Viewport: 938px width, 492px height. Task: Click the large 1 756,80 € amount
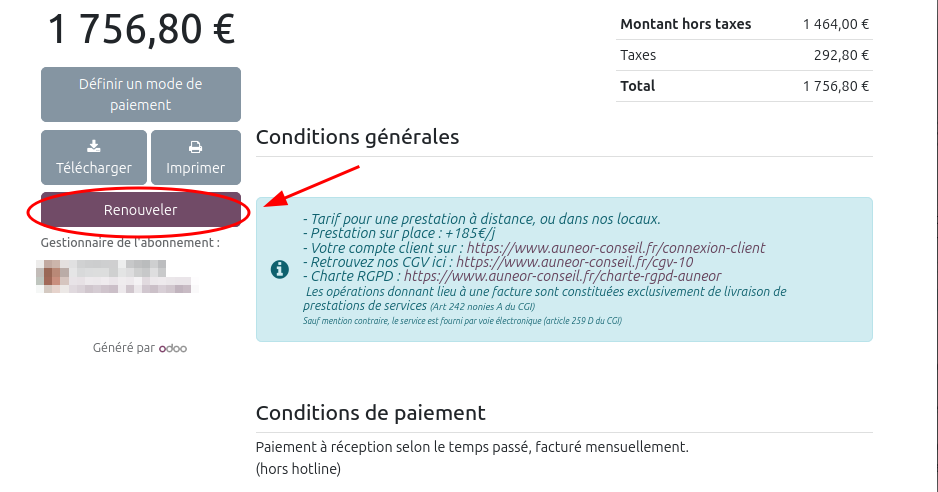[x=141, y=30]
